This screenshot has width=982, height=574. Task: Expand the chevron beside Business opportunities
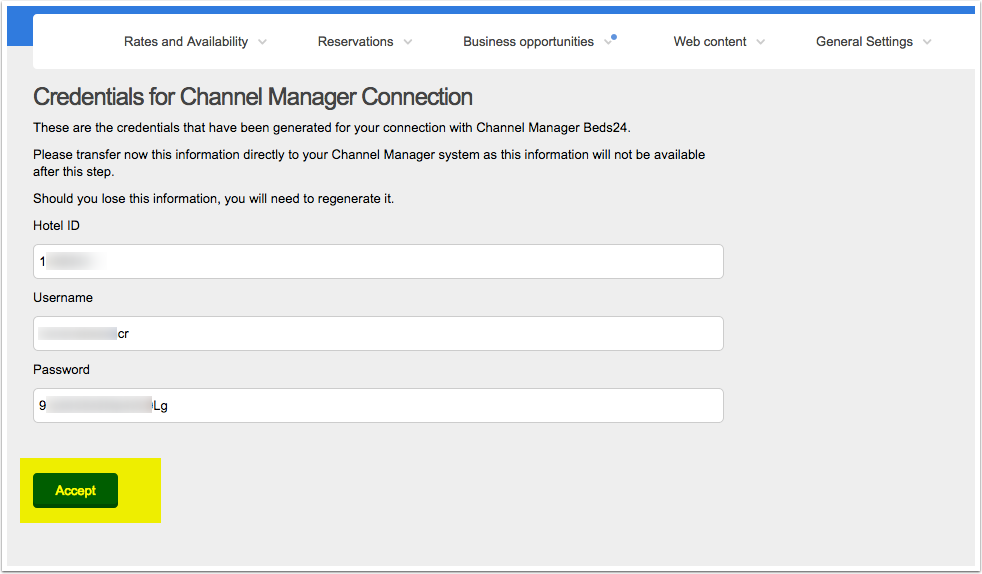click(x=607, y=42)
